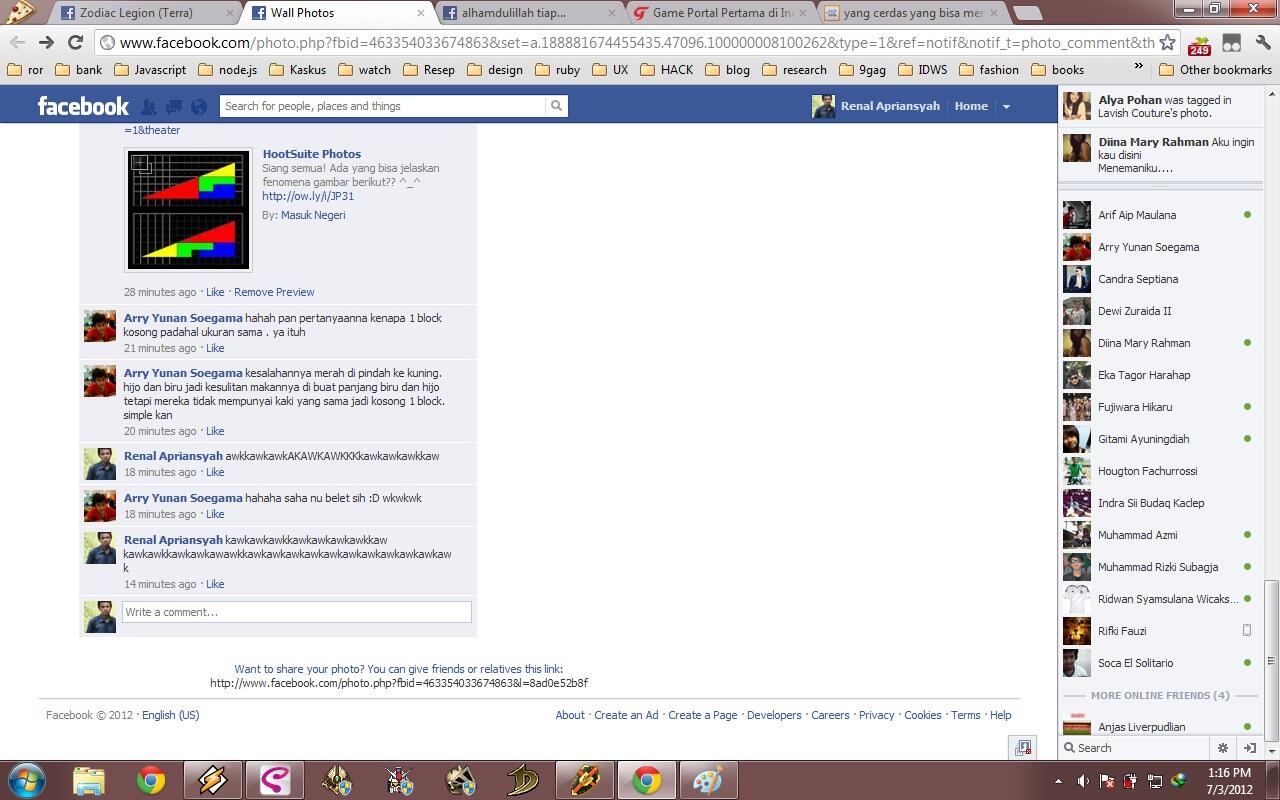1280x800 pixels.
Task: Open the Facebook account dropdown arrow
Action: 1006,107
